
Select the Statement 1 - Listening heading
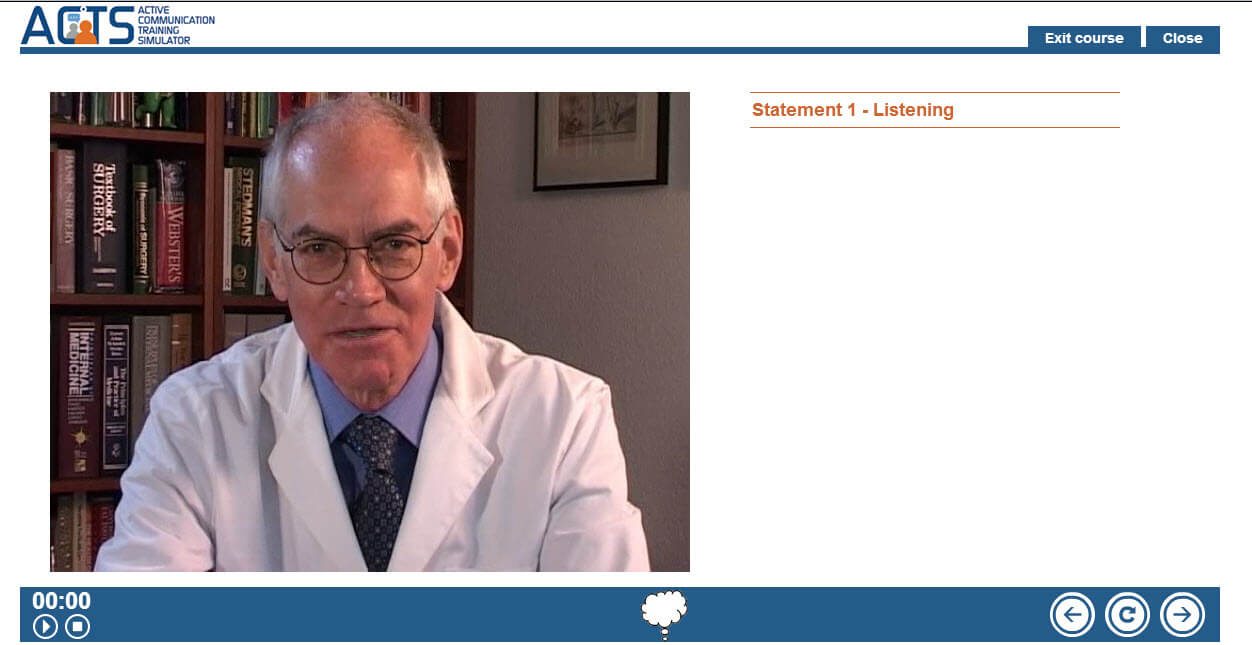click(x=852, y=110)
